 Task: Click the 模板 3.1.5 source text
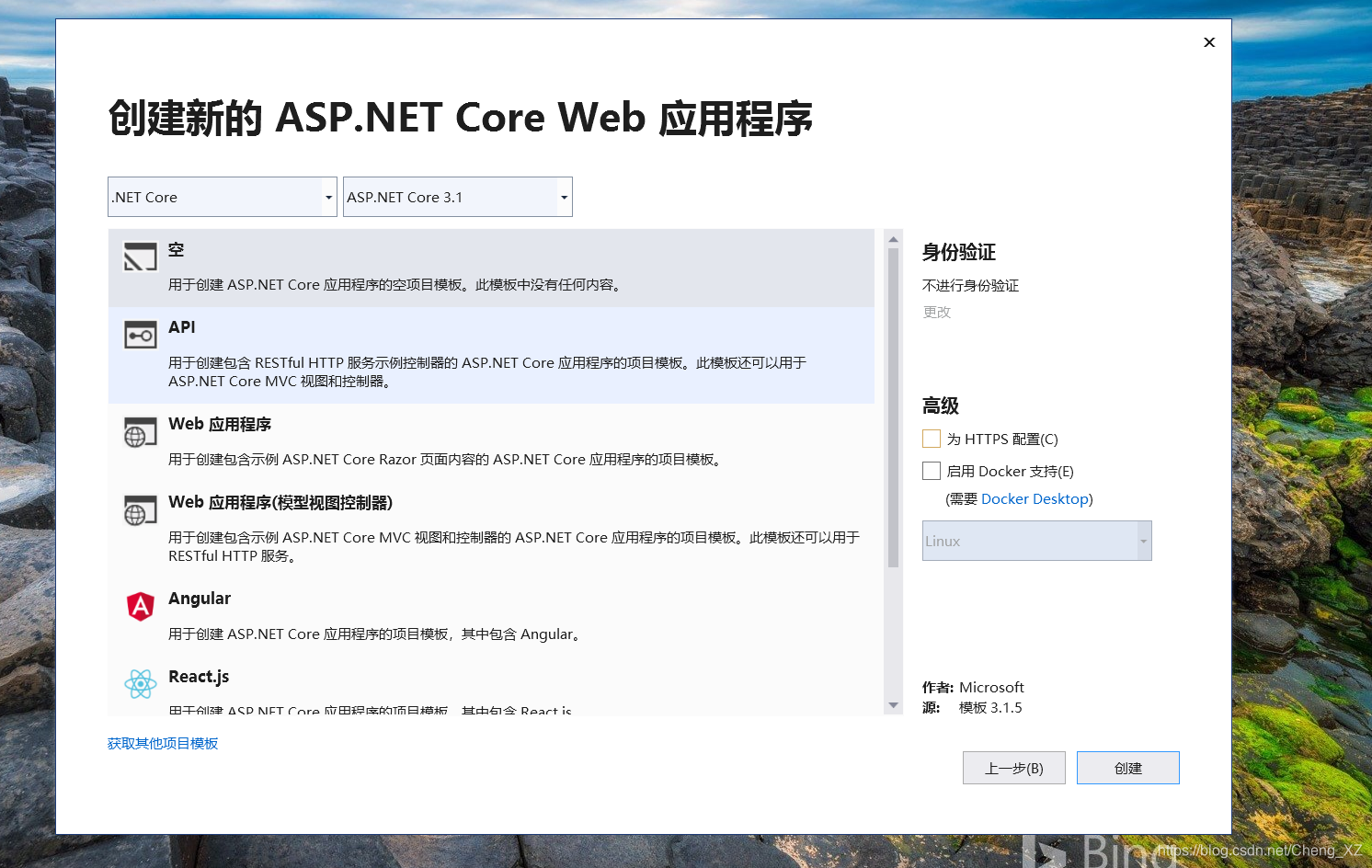tap(990, 707)
